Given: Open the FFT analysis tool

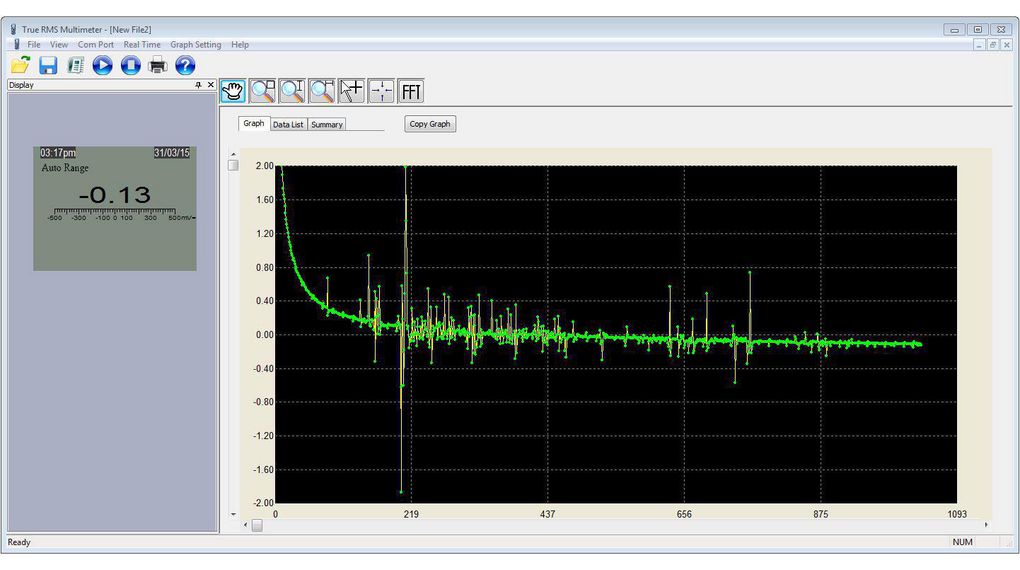Looking at the screenshot, I should (410, 91).
